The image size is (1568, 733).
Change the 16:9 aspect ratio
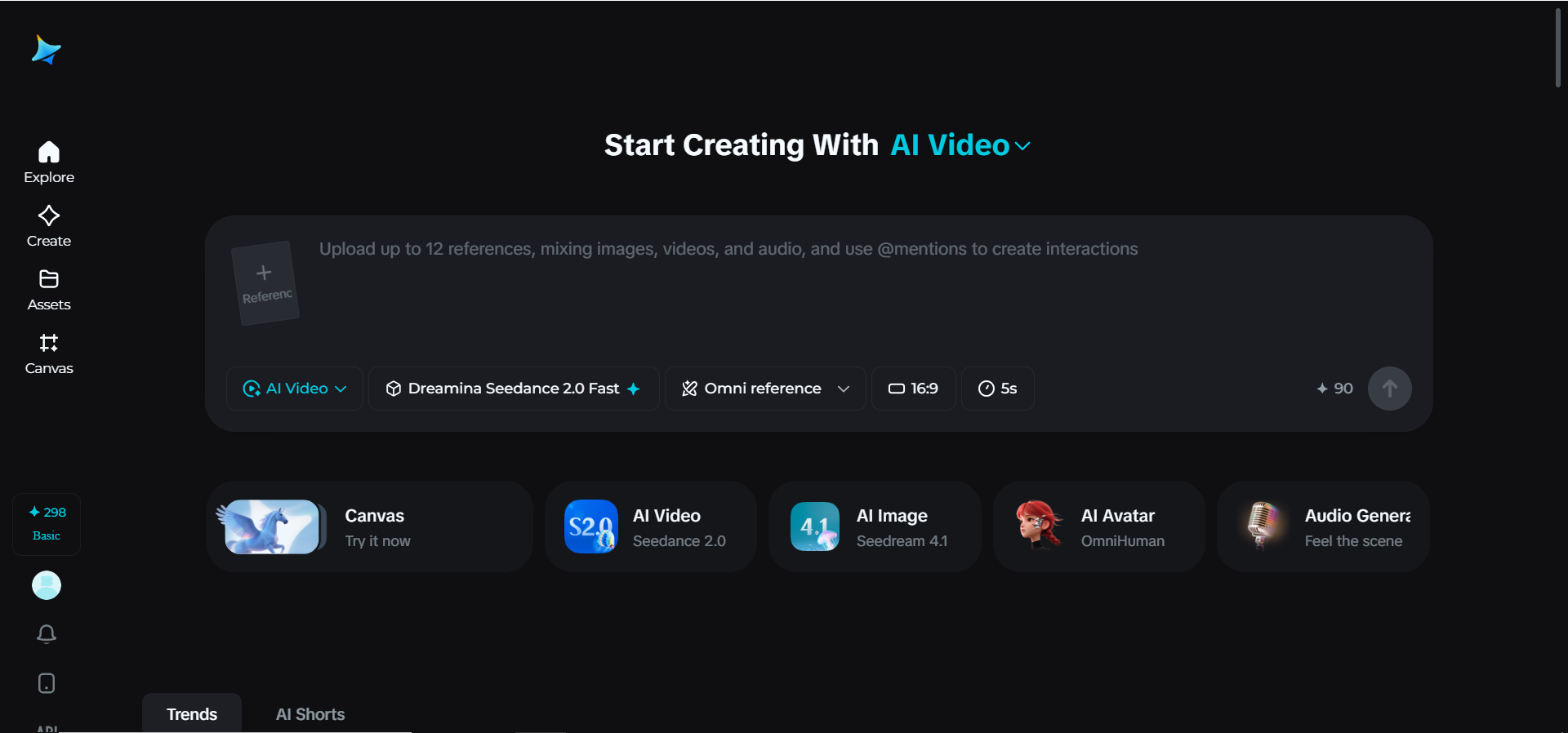point(913,389)
